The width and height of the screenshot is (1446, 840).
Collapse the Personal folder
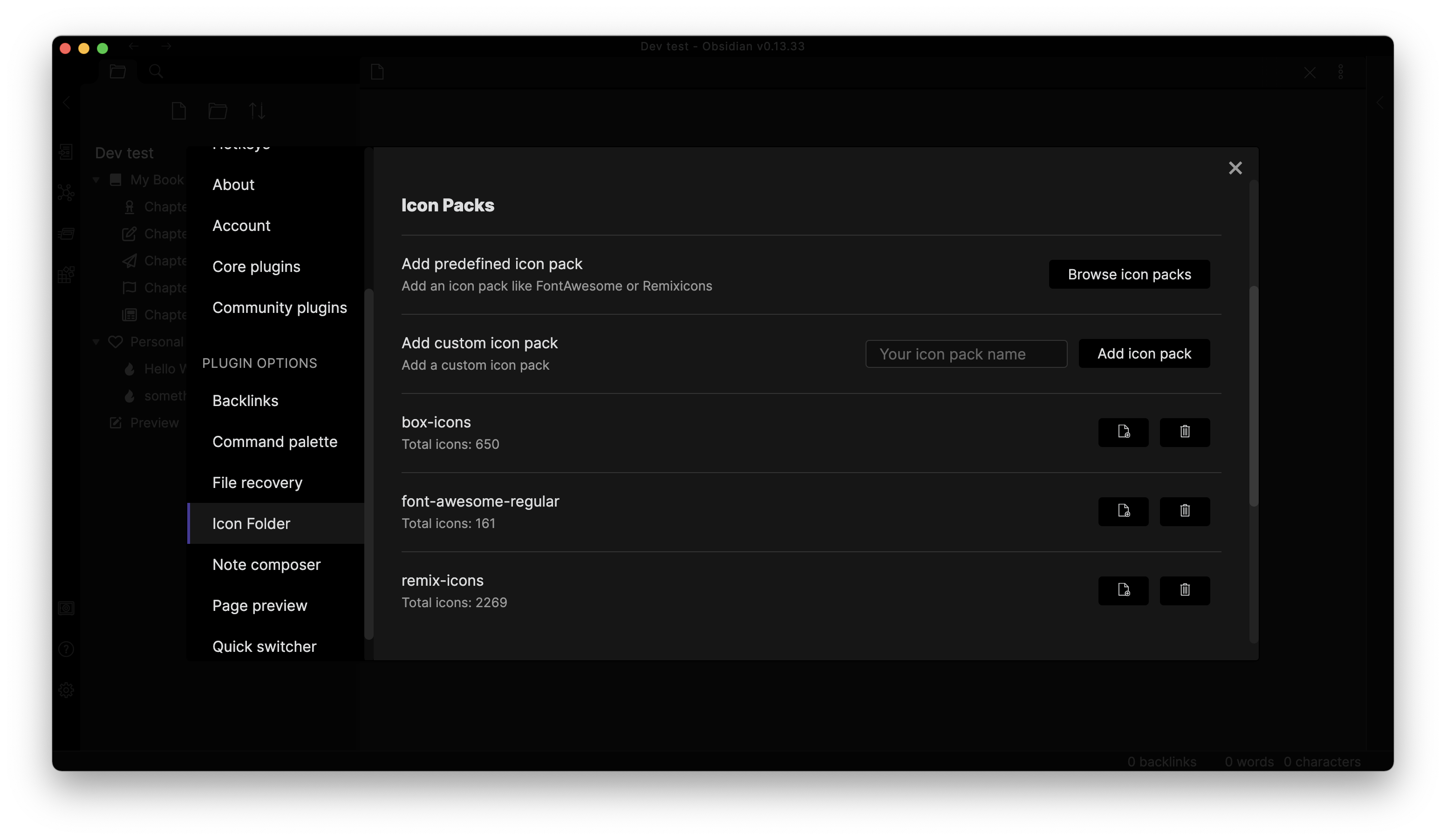96,342
